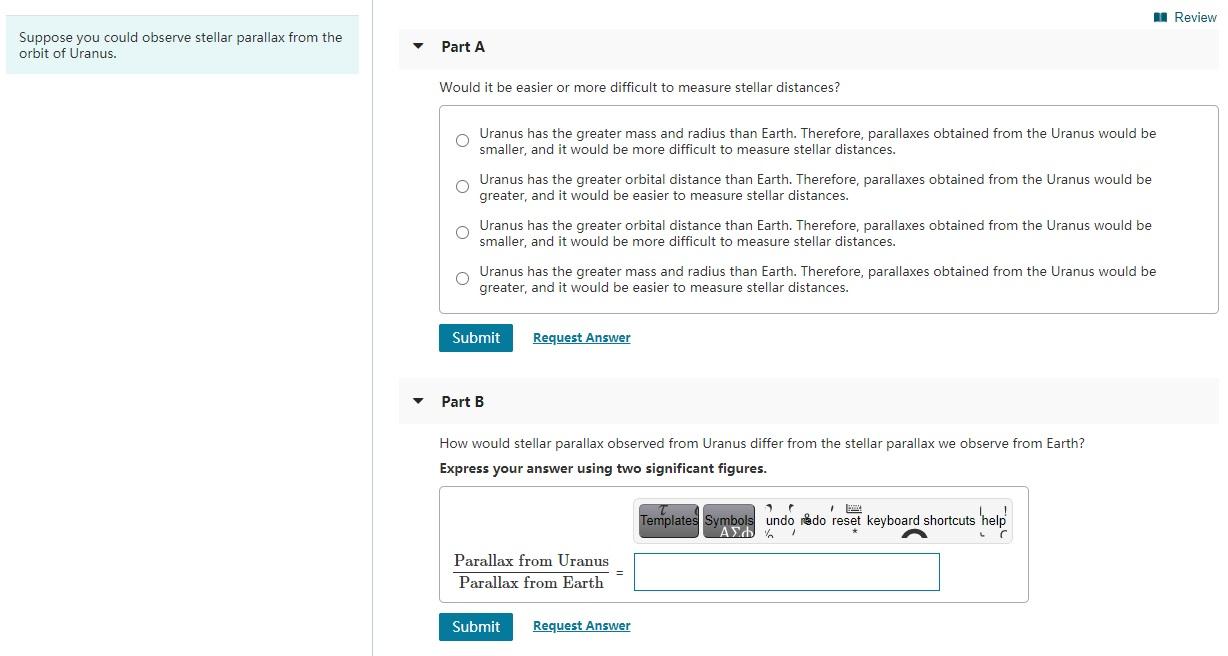Submit the Part A answer
This screenshot has width=1228, height=656.
[475, 337]
